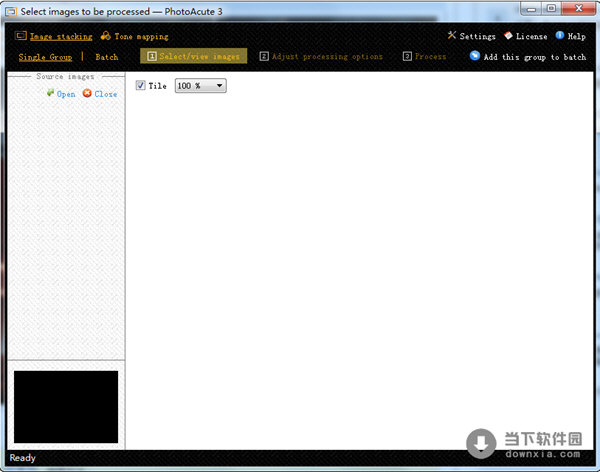Click the step 3 number icon
This screenshot has width=600, height=472.
click(407, 56)
